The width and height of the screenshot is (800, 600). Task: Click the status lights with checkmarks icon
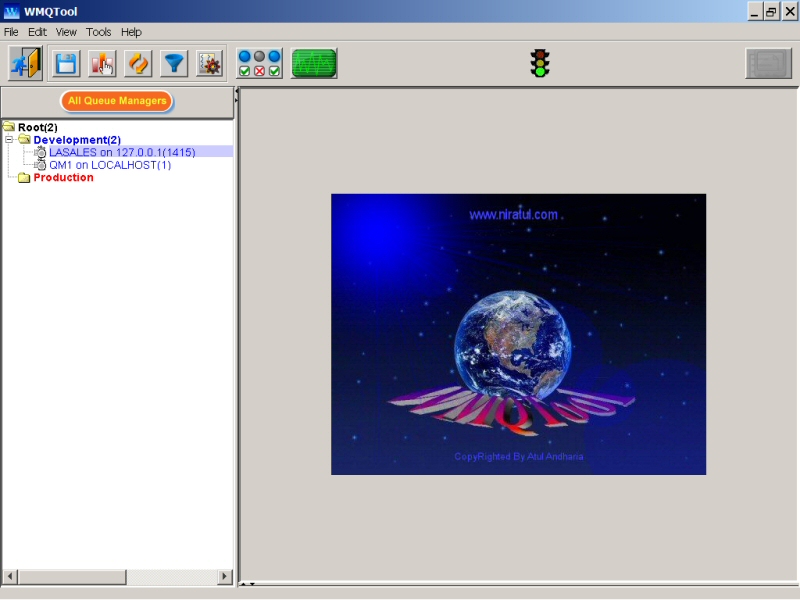point(259,64)
